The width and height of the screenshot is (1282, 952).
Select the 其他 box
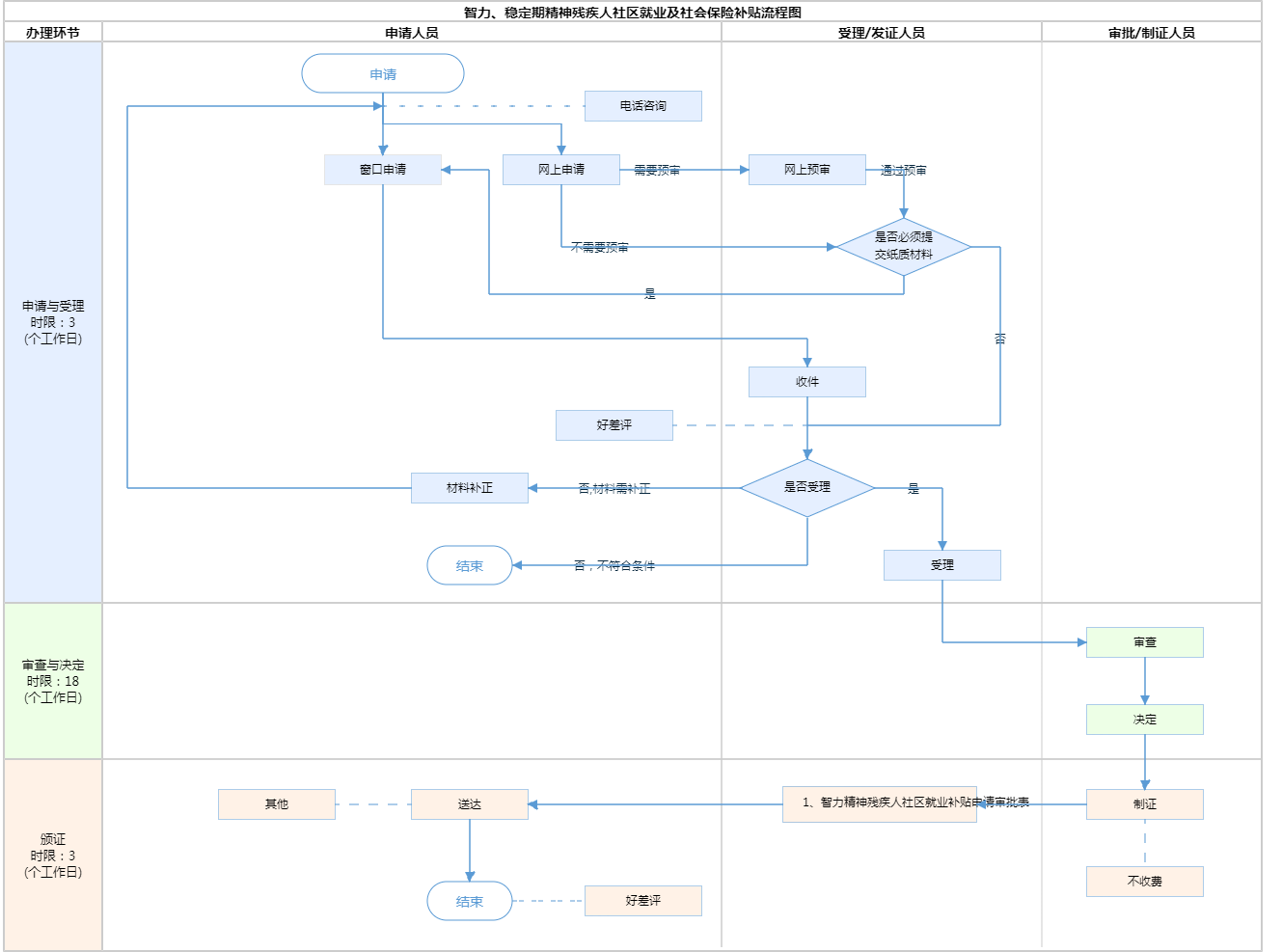click(277, 804)
